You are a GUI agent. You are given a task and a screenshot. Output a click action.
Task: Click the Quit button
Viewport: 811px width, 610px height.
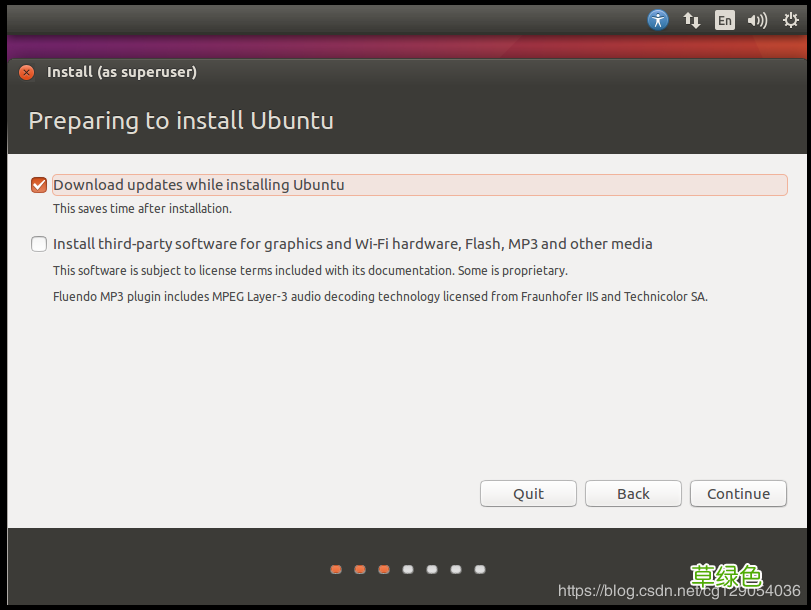pyautogui.click(x=528, y=494)
